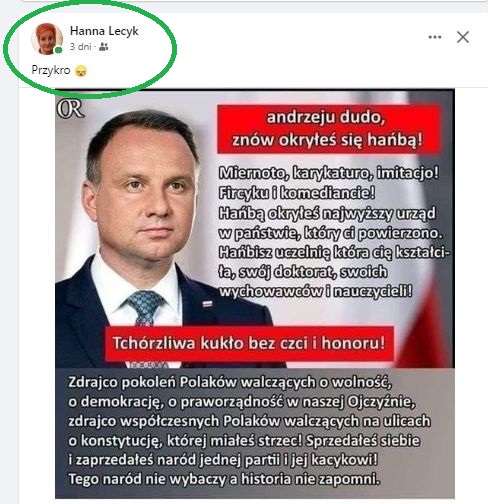Click the sad emoji after Przykro
This screenshot has width=488, height=504.
tap(81, 71)
